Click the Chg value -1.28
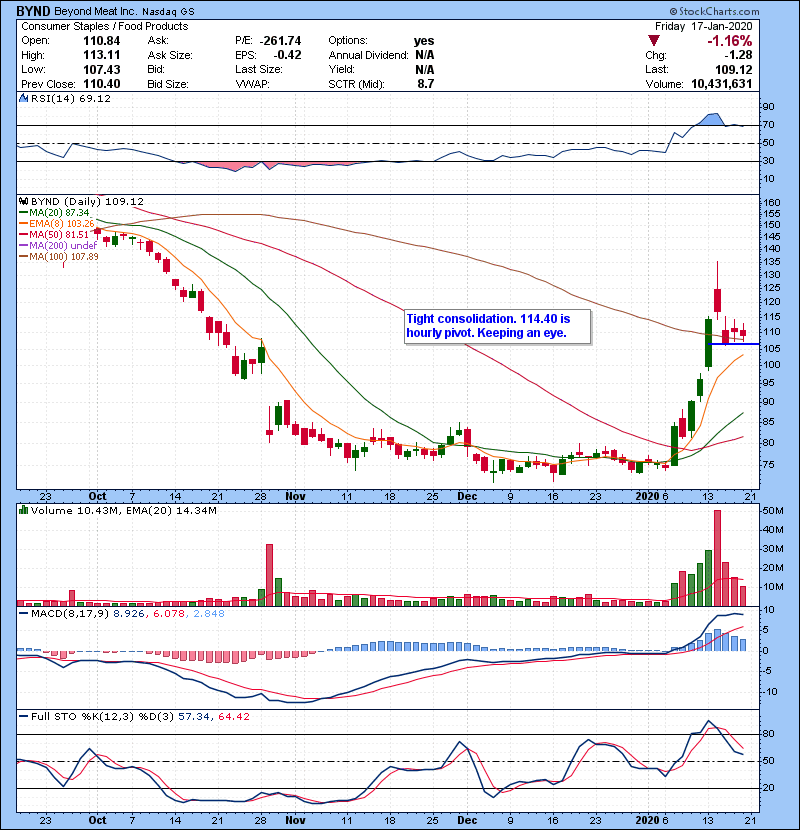 [738, 55]
